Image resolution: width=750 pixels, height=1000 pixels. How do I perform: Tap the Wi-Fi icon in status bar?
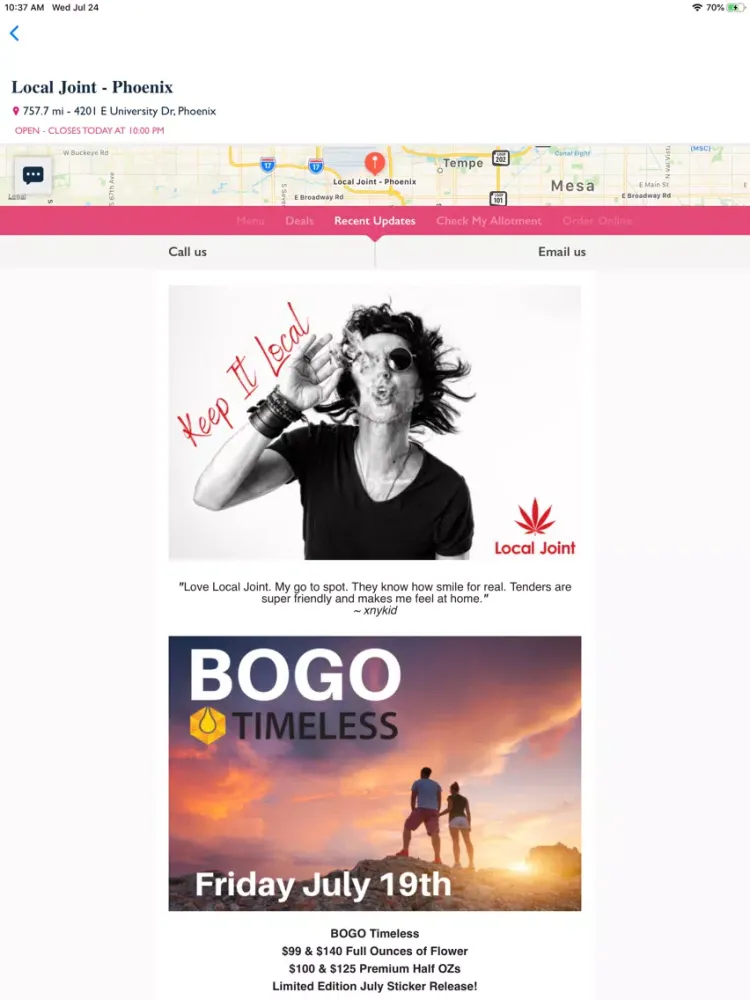tap(697, 8)
